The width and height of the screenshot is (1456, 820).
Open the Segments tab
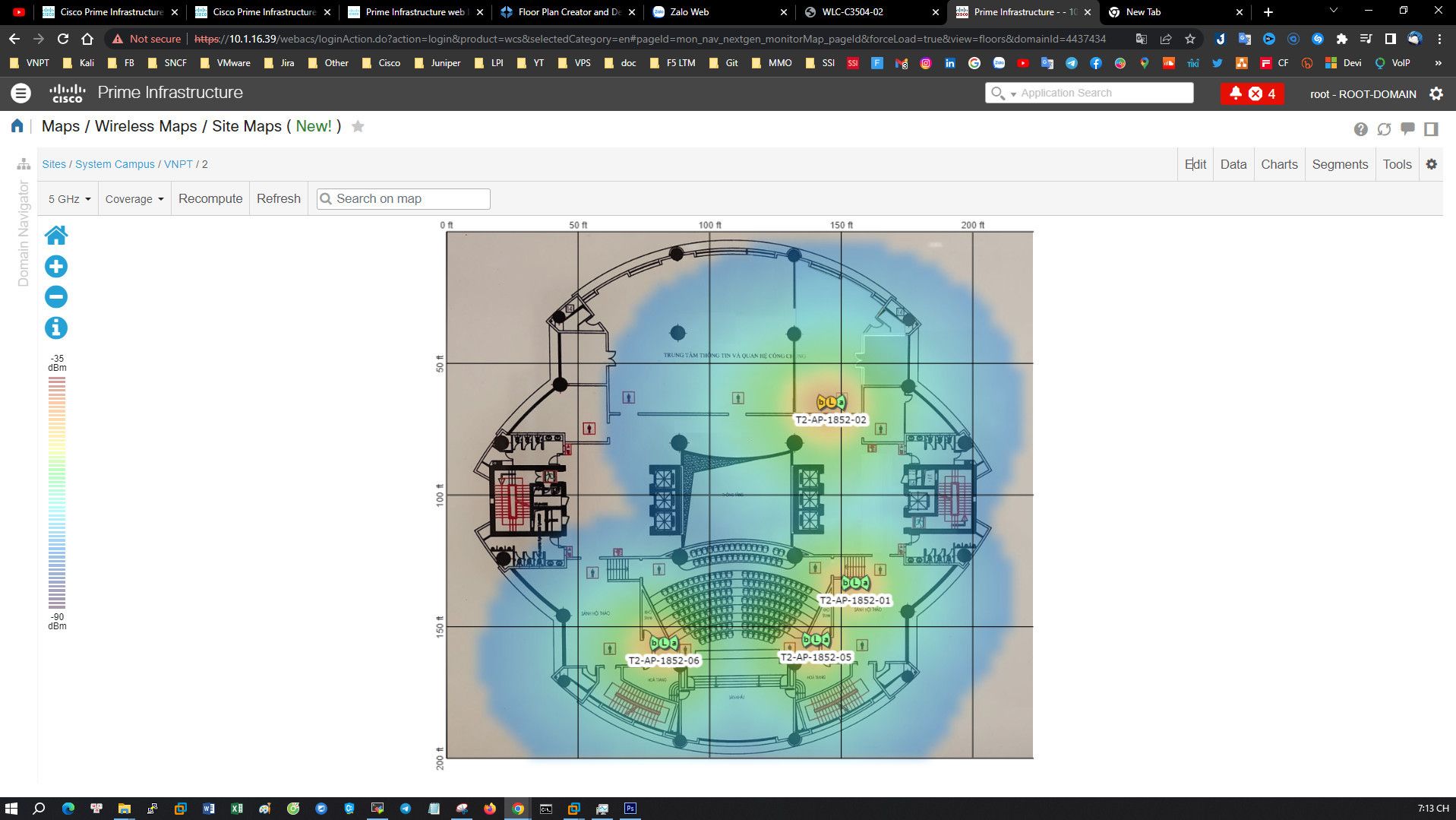coord(1340,164)
